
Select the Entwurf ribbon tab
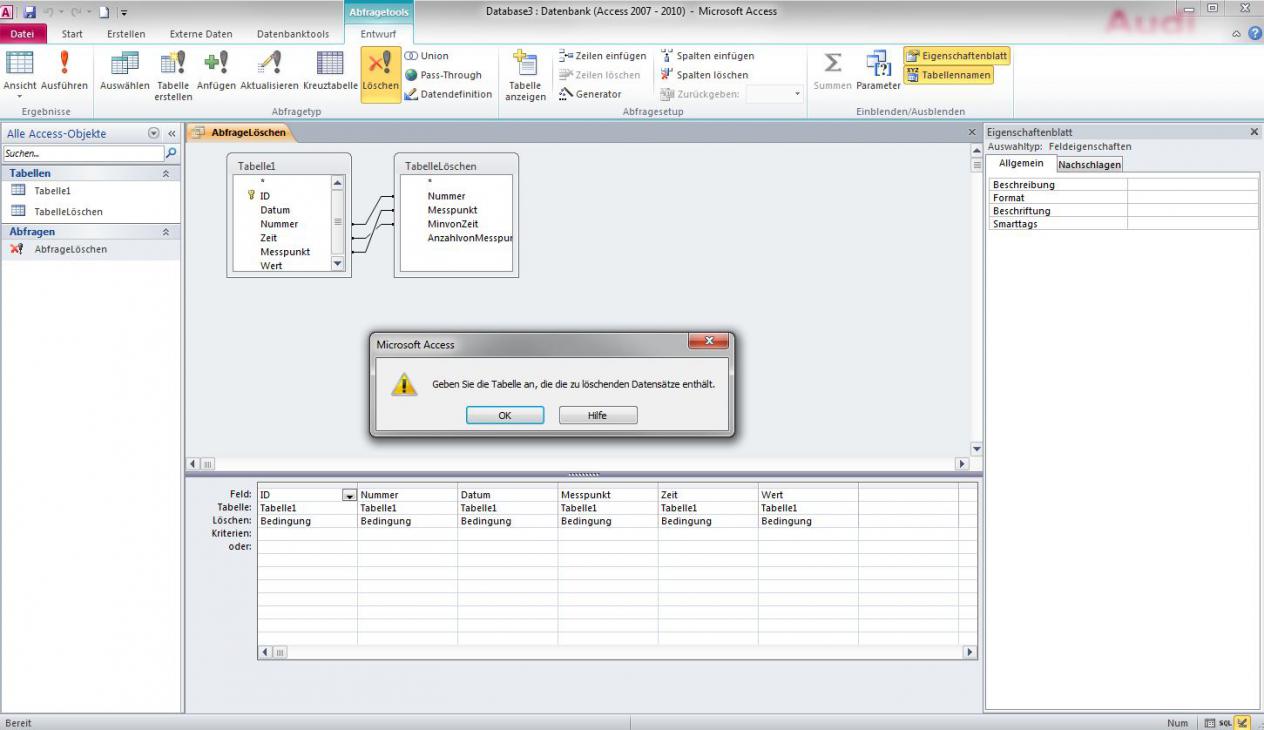(378, 34)
